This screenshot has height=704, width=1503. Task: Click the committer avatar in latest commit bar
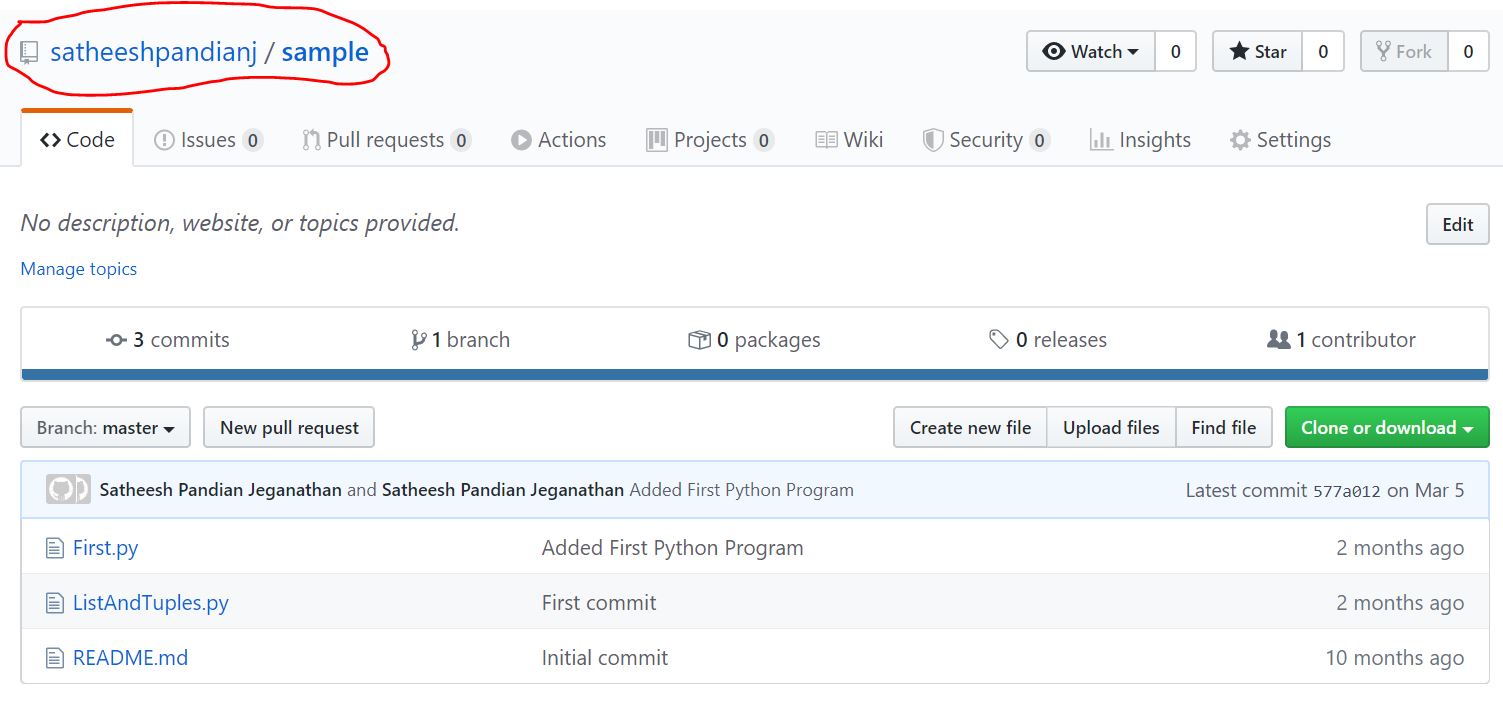click(x=68, y=490)
